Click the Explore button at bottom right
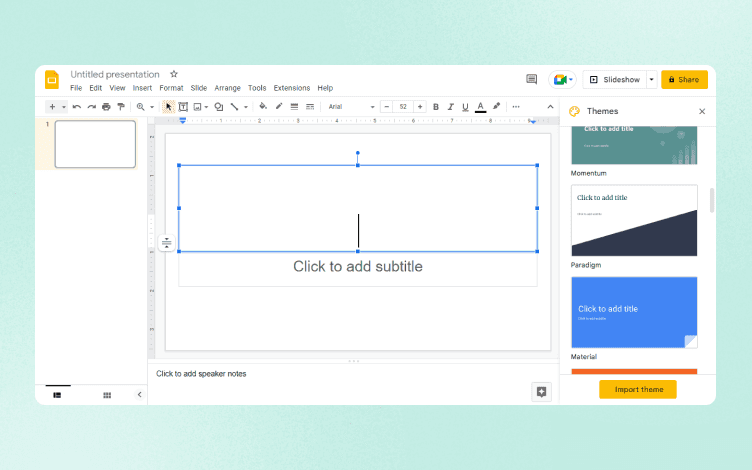Screen dimensions: 752x470 (x=541, y=392)
